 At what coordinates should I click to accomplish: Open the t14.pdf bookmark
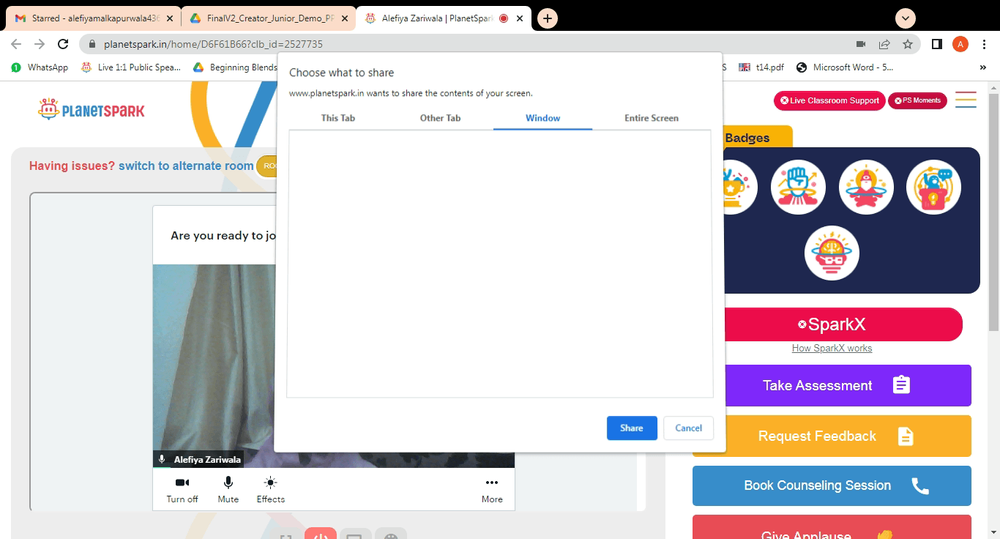click(761, 67)
